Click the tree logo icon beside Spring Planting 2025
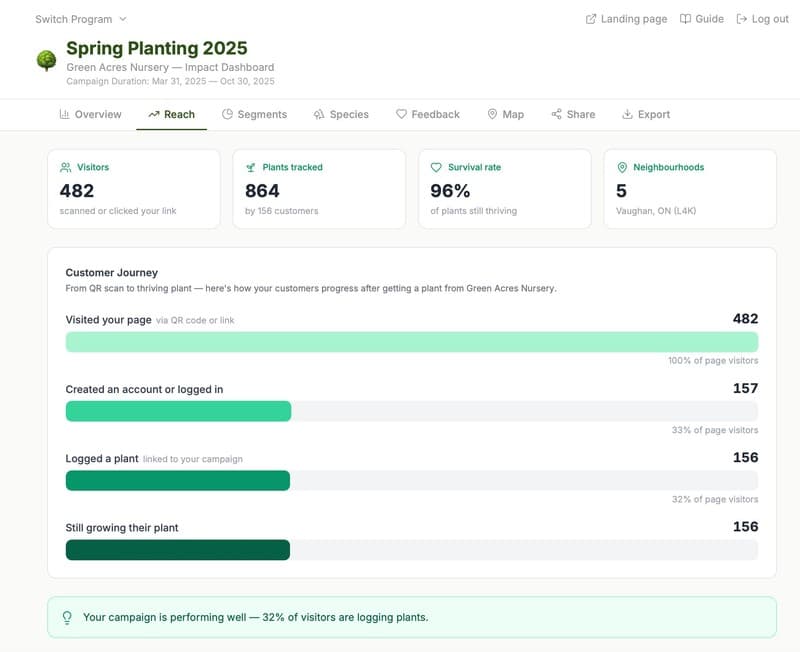800x652 pixels. pos(46,61)
